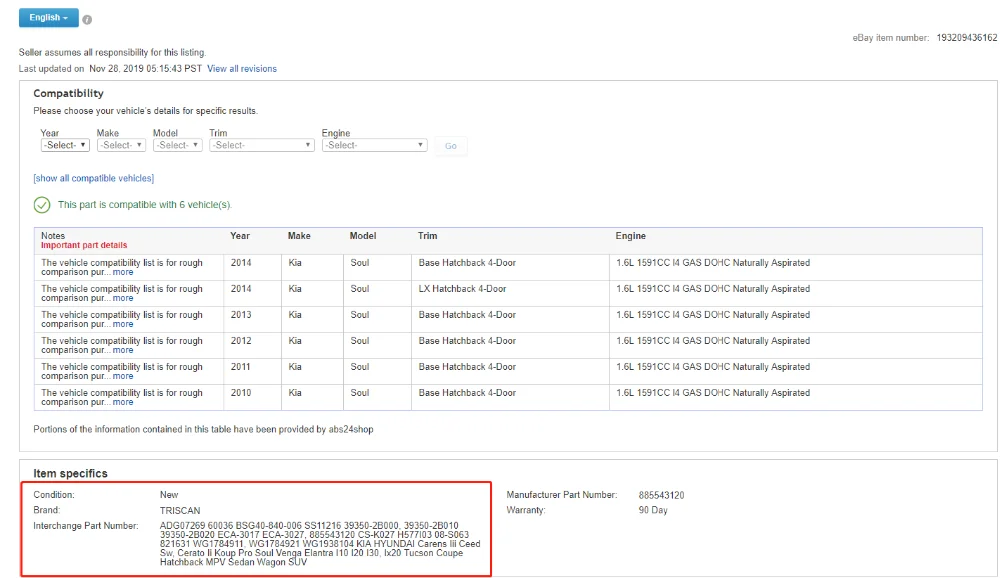The height and width of the screenshot is (578, 1000).
Task: Expand 'more' in 2014 Base Hatchback row
Action: [x=123, y=272]
